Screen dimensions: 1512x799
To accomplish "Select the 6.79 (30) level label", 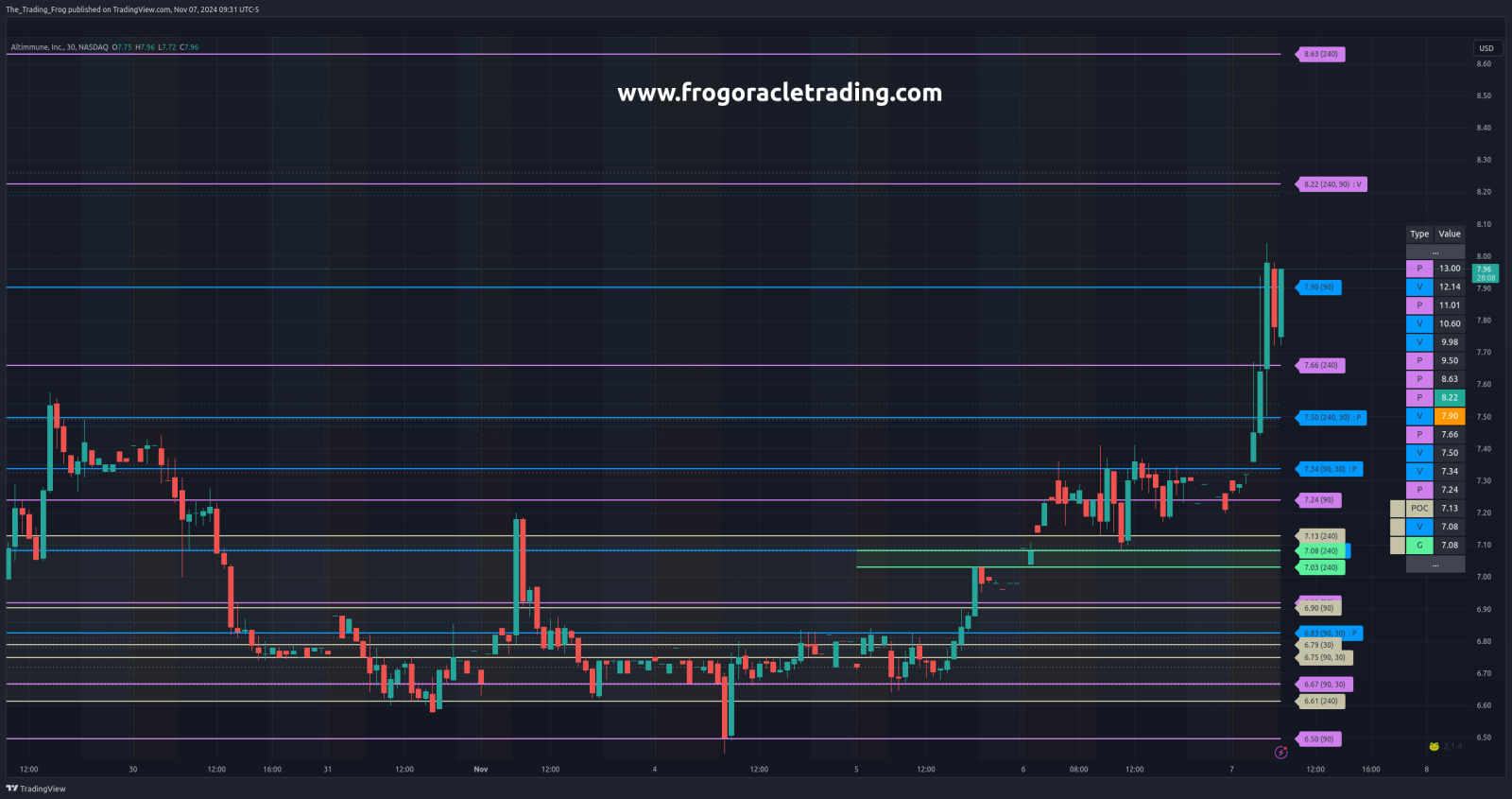I will [1319, 645].
